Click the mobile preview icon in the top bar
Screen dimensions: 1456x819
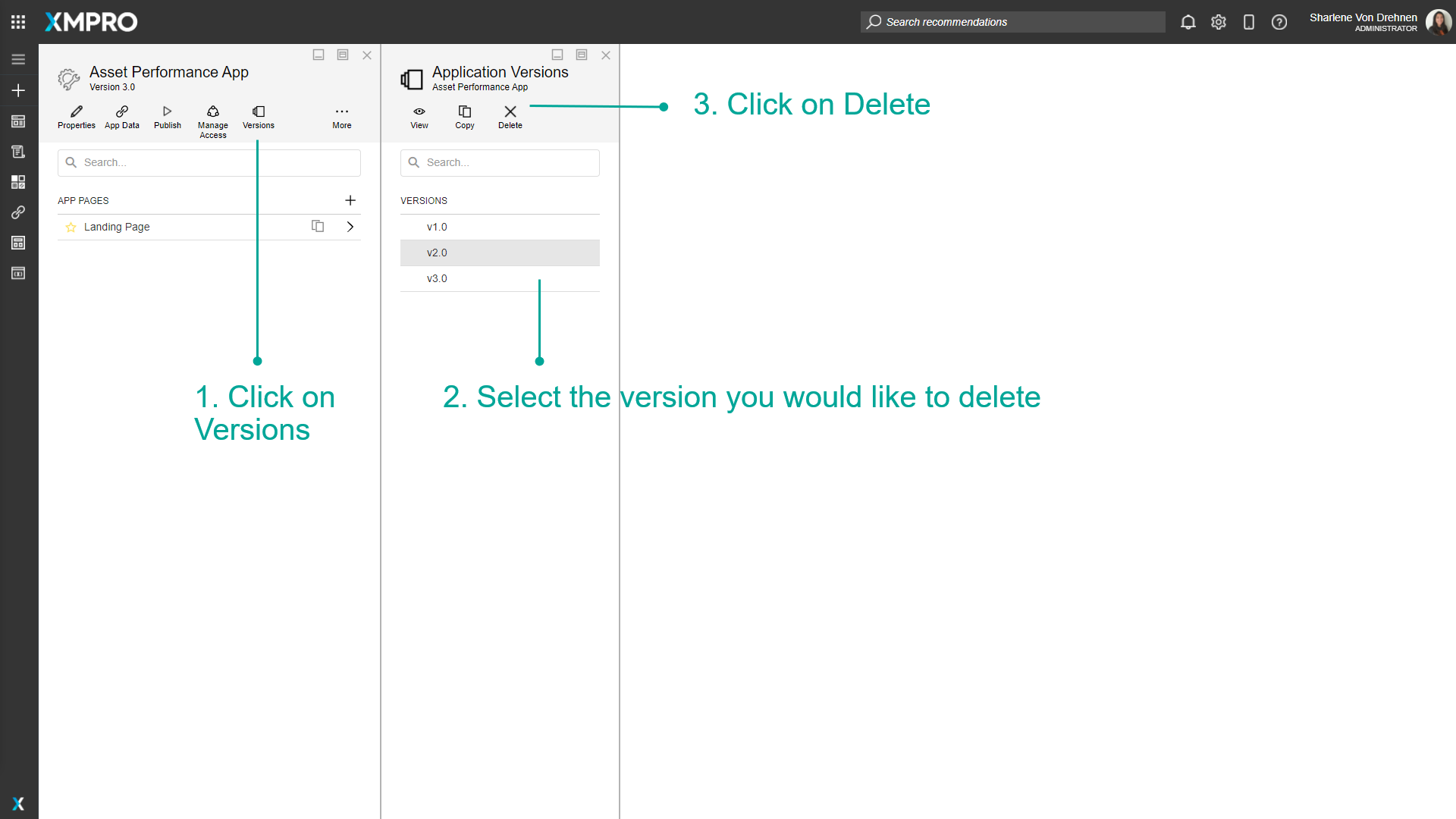[x=1249, y=22]
